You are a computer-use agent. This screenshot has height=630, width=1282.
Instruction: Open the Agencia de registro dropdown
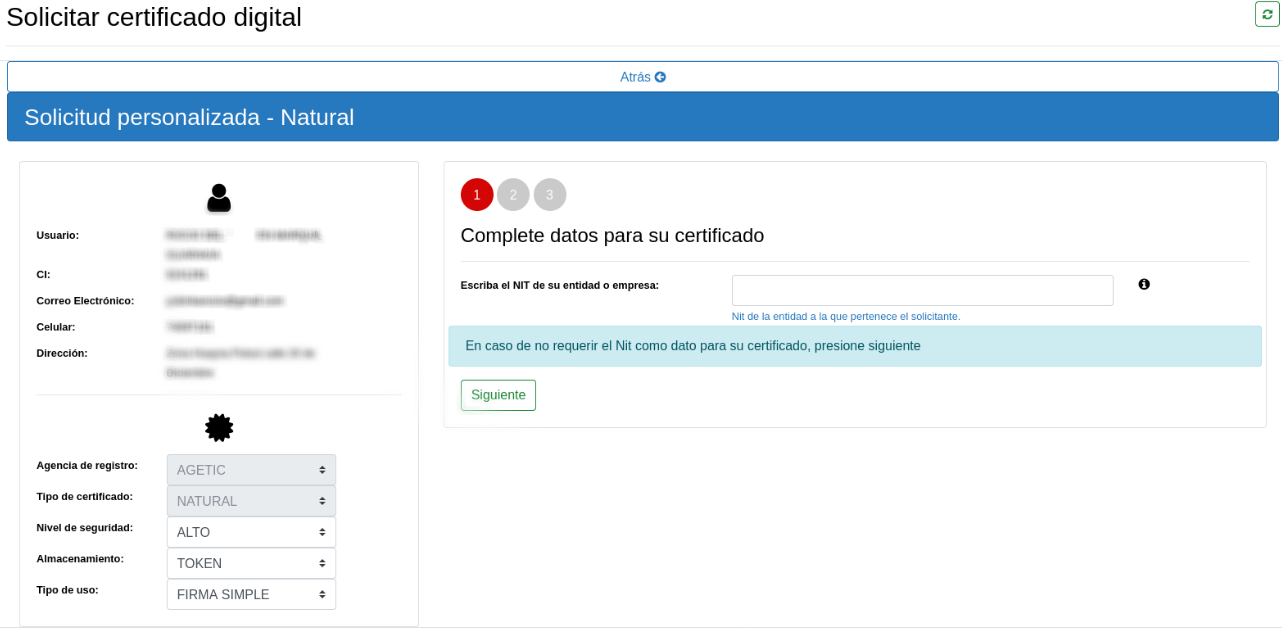coord(251,470)
